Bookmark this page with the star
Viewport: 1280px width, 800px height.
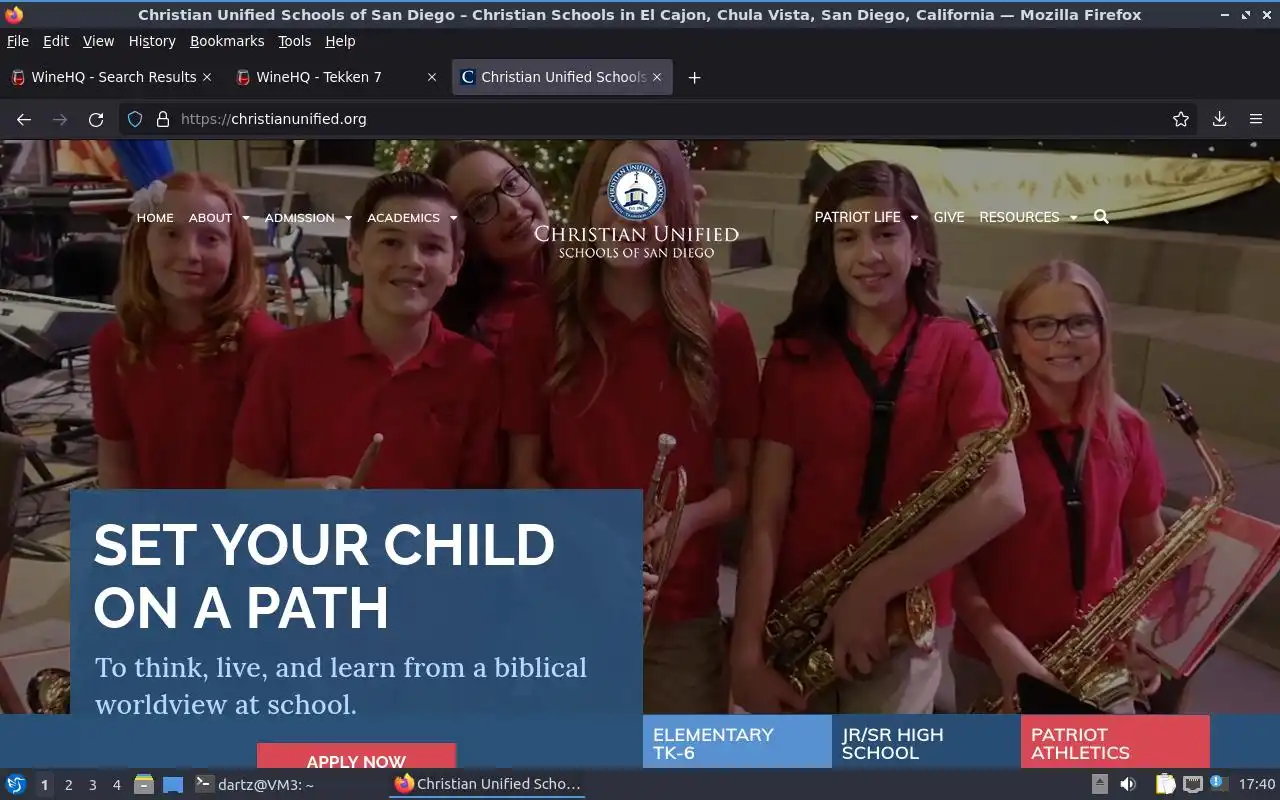point(1181,119)
